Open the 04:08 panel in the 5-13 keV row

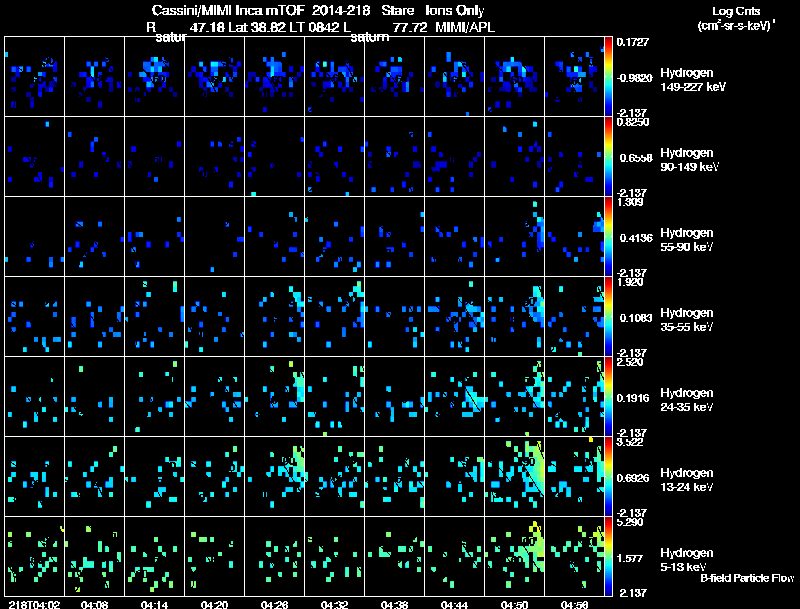click(x=94, y=556)
